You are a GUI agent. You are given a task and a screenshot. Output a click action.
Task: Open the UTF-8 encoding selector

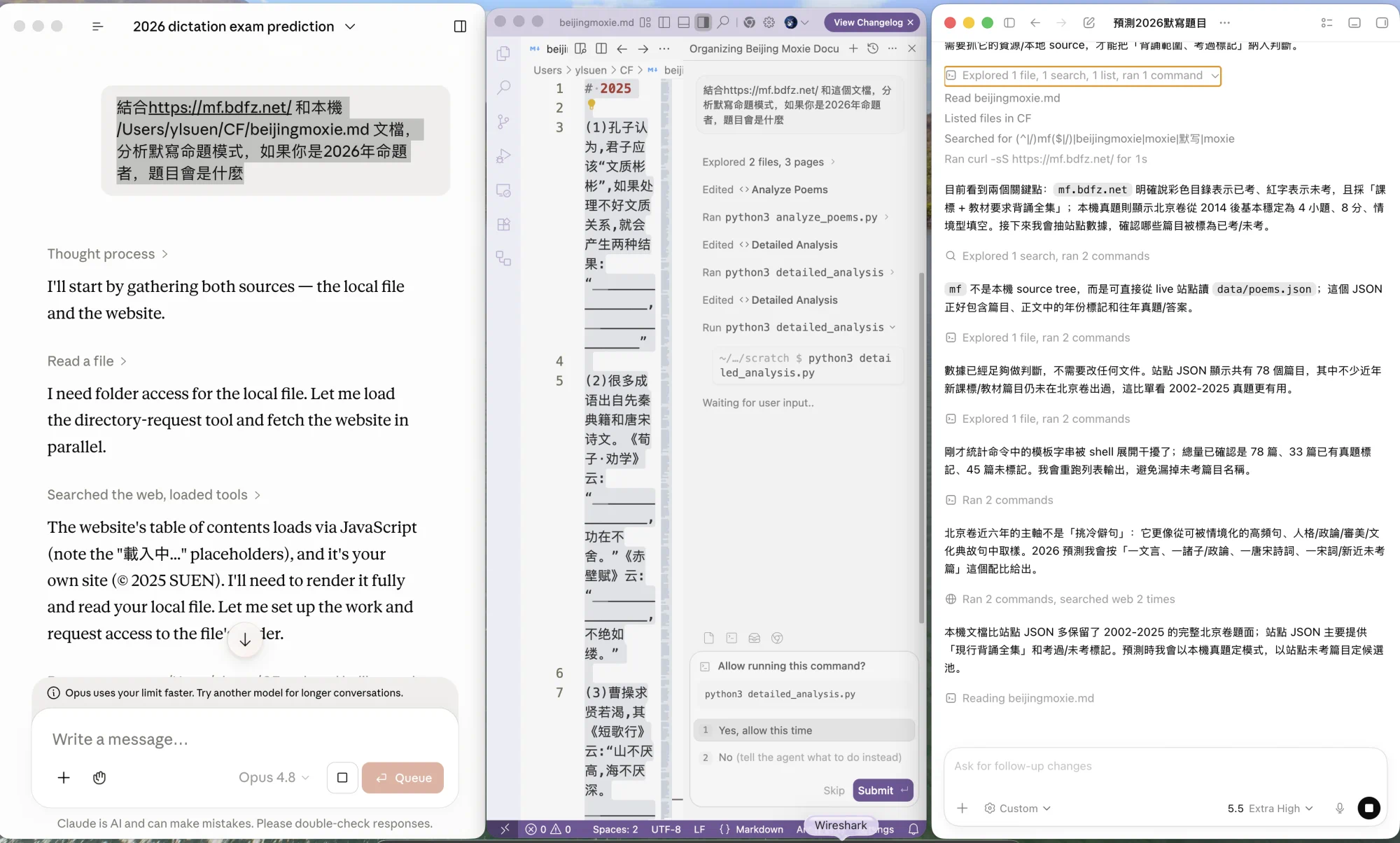pos(666,829)
